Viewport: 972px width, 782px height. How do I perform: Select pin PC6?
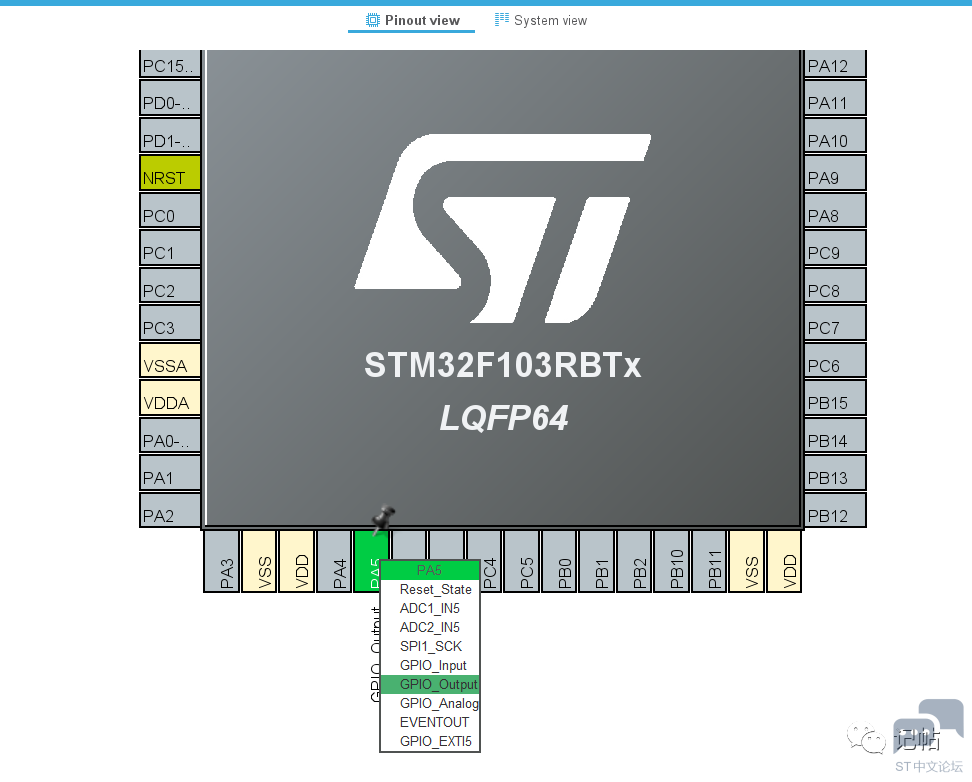coord(835,360)
